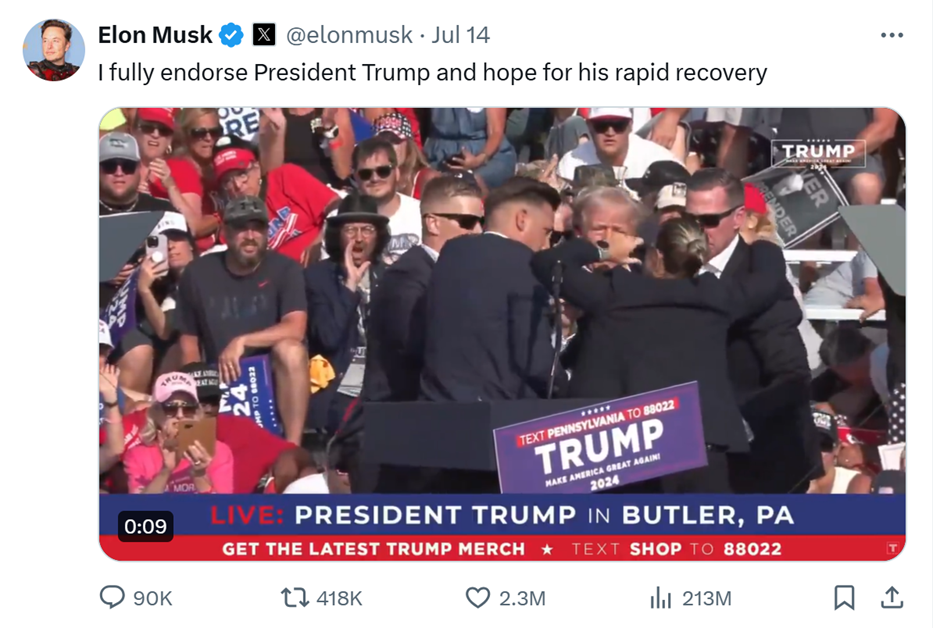Play the Butler, PA rally video
The image size is (933, 628).
(502, 334)
